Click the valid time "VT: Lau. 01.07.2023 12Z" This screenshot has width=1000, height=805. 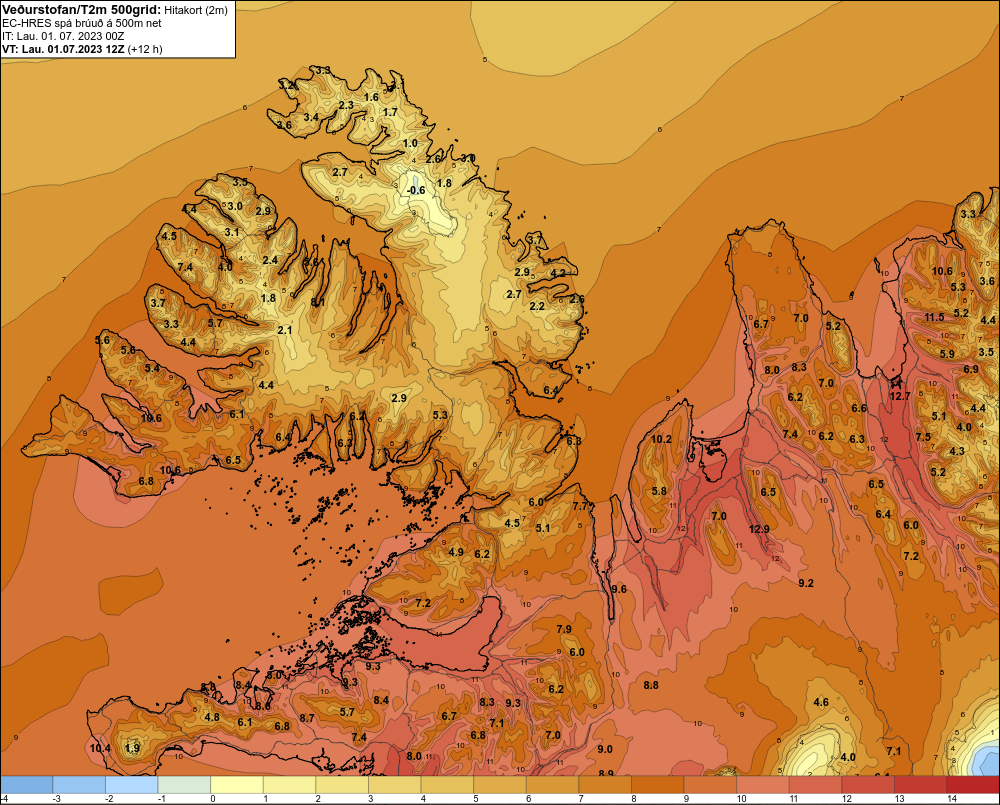click(63, 49)
